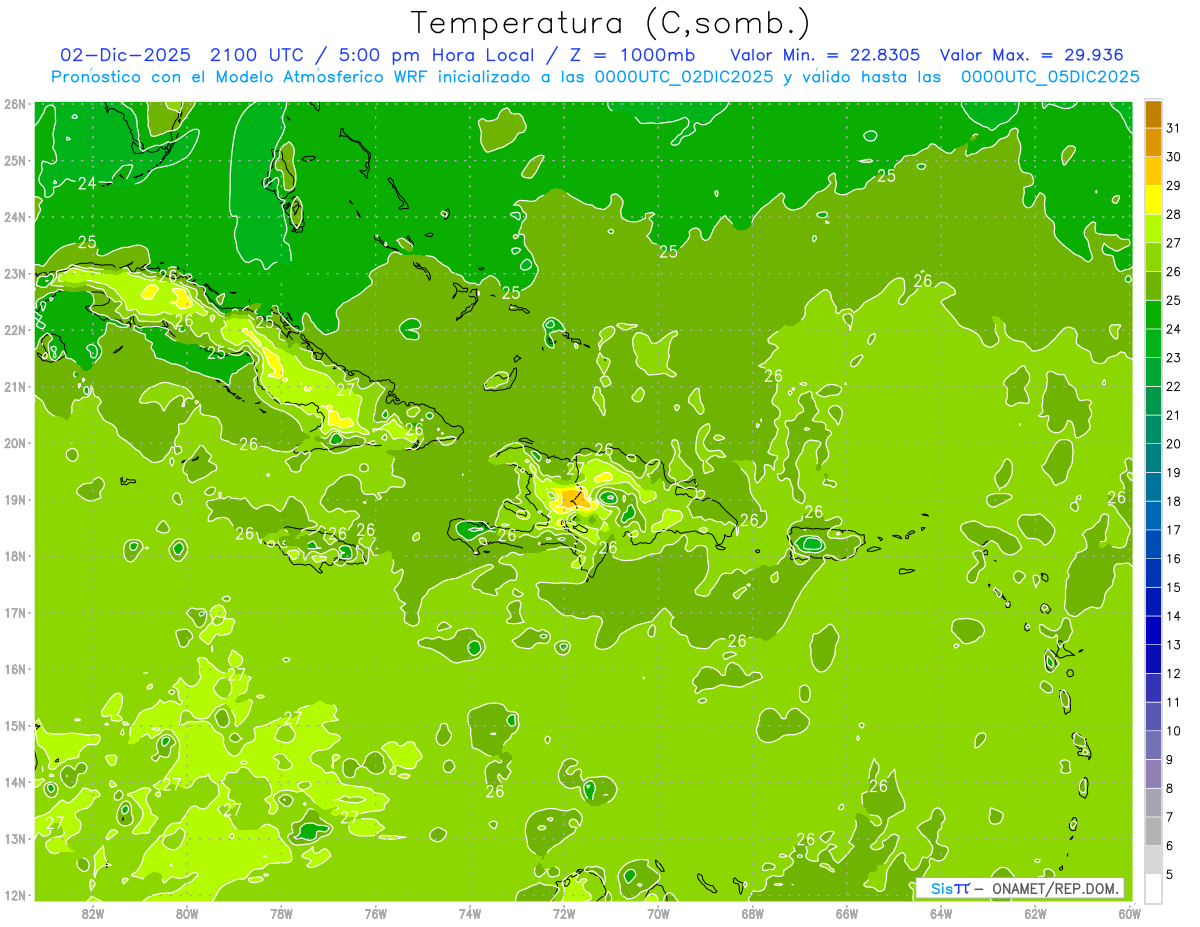1200x927 pixels.
Task: Click the 24N latitude axis label
Action: [14, 217]
